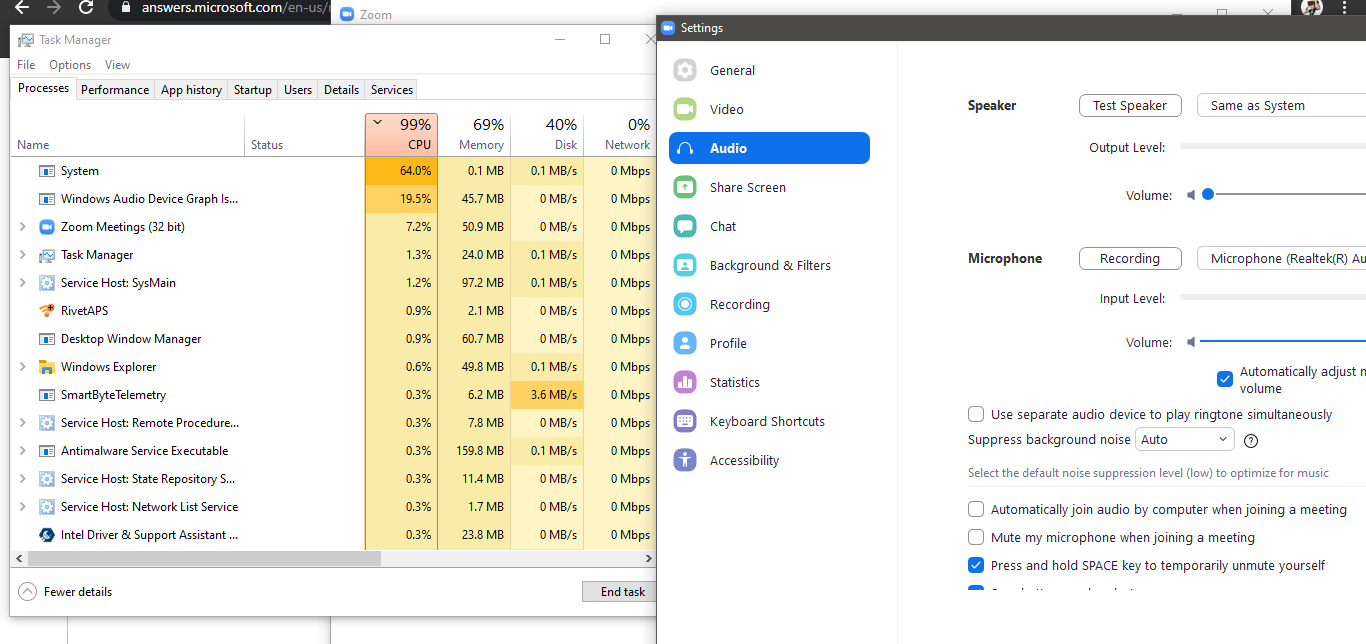Expand Service Host: Remote Procedure row
The width and height of the screenshot is (1366, 644).
[x=23, y=423]
